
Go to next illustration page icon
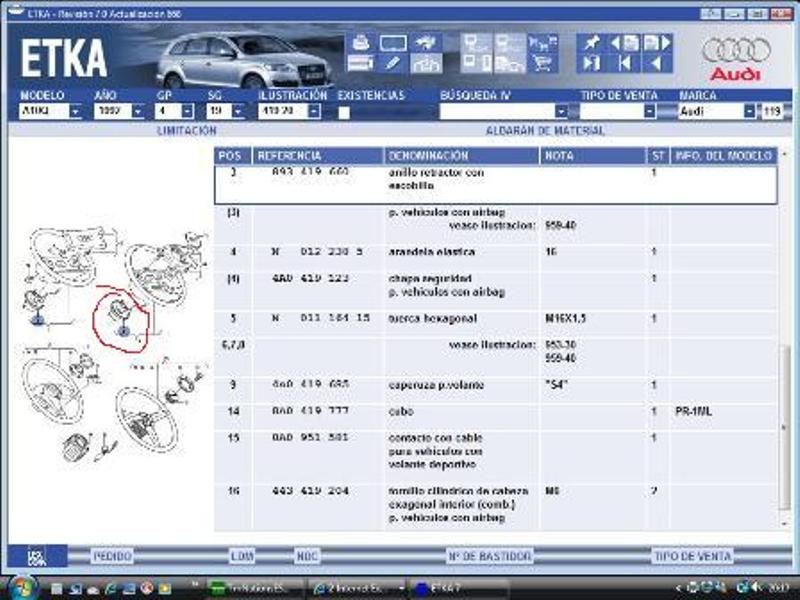pyautogui.click(x=657, y=43)
